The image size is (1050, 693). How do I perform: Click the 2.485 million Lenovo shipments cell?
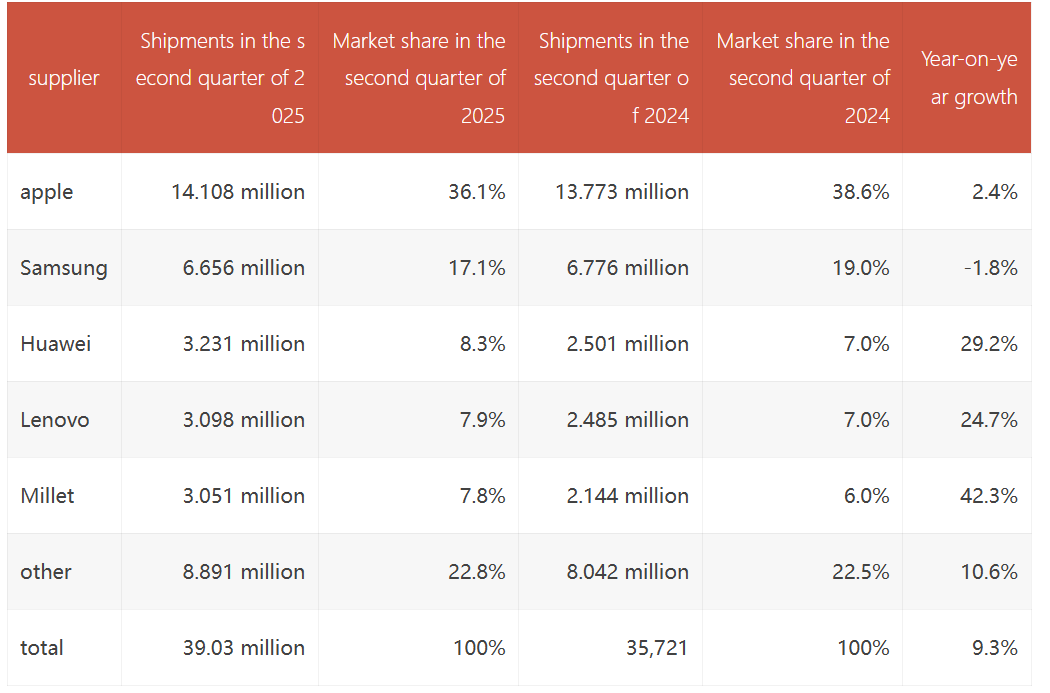point(627,420)
